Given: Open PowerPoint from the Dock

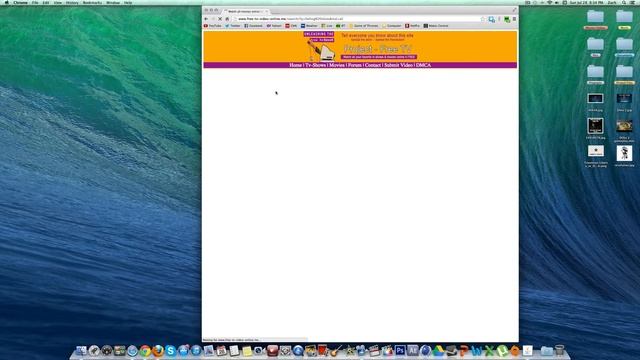Looking at the screenshot, I should [464, 351].
